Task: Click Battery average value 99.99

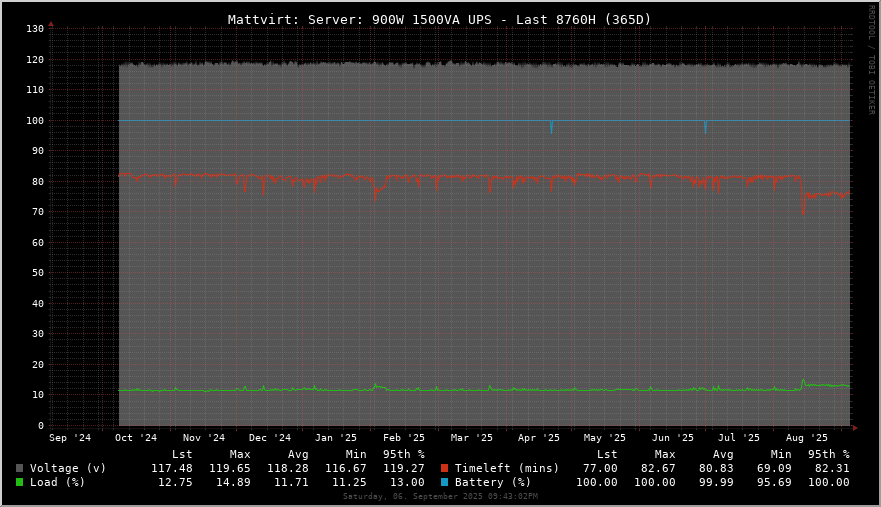Action: 716,482
